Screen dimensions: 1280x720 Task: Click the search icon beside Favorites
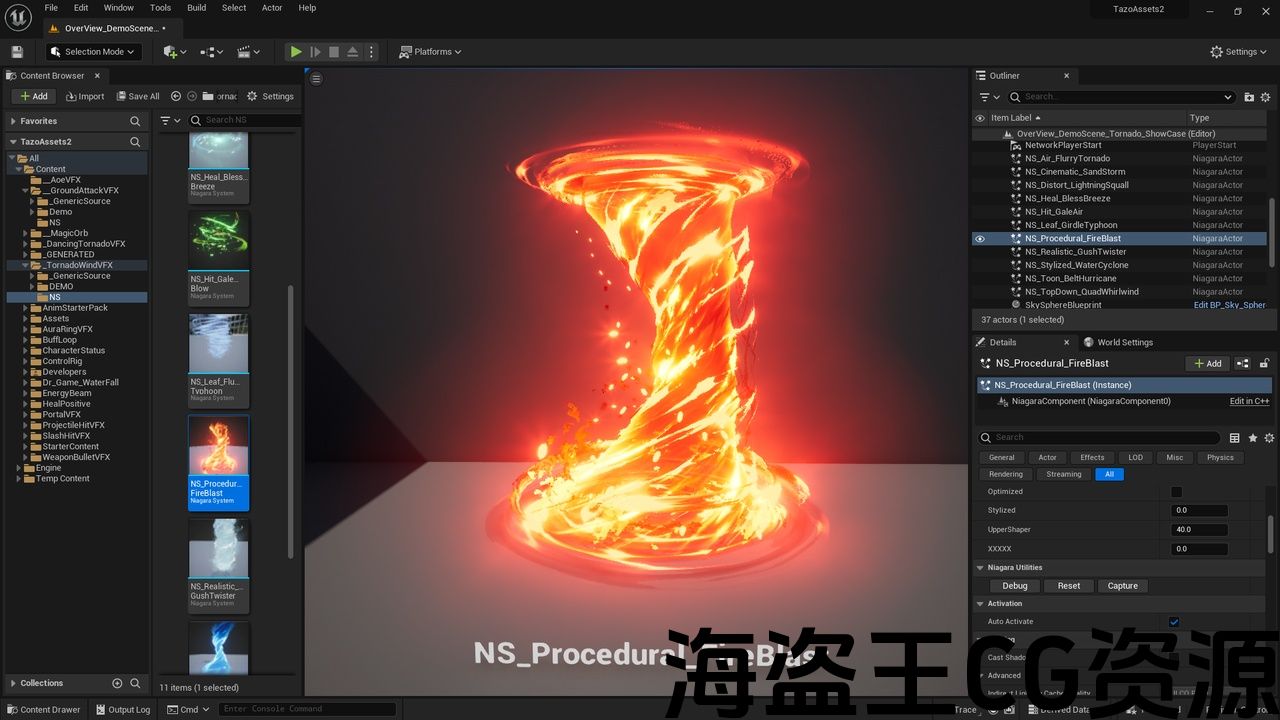pos(135,121)
